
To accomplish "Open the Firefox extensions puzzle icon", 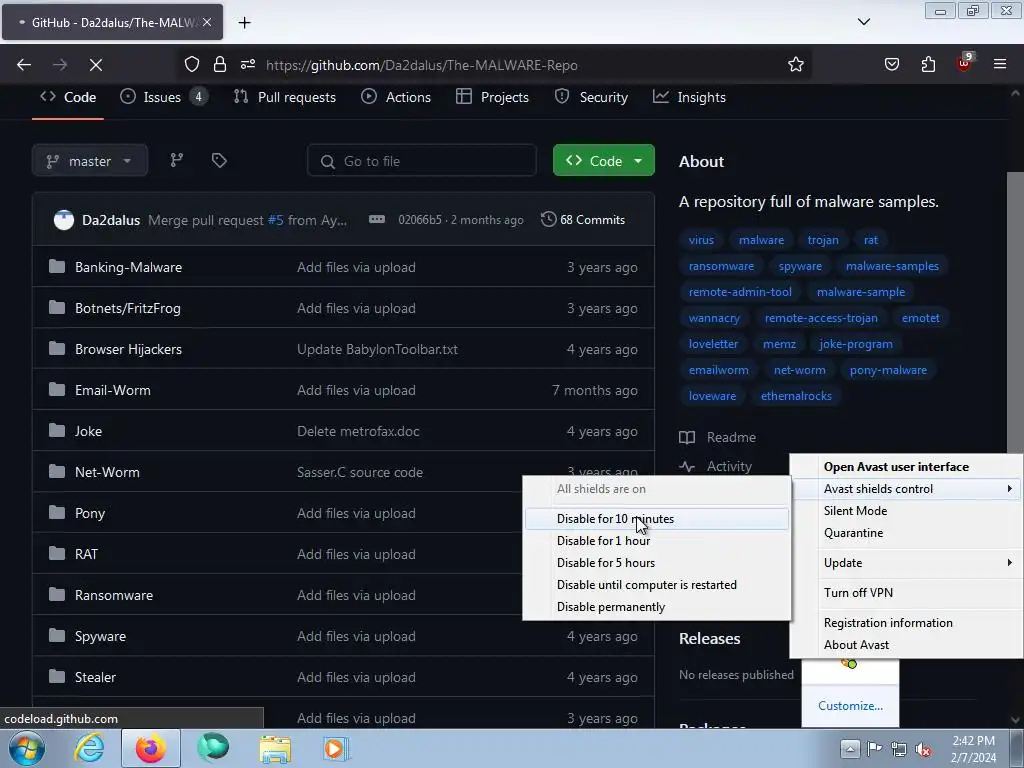I will pyautogui.click(x=928, y=64).
